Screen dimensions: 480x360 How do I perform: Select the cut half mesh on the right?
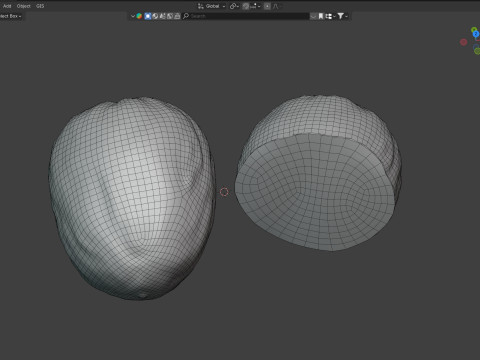(x=318, y=173)
